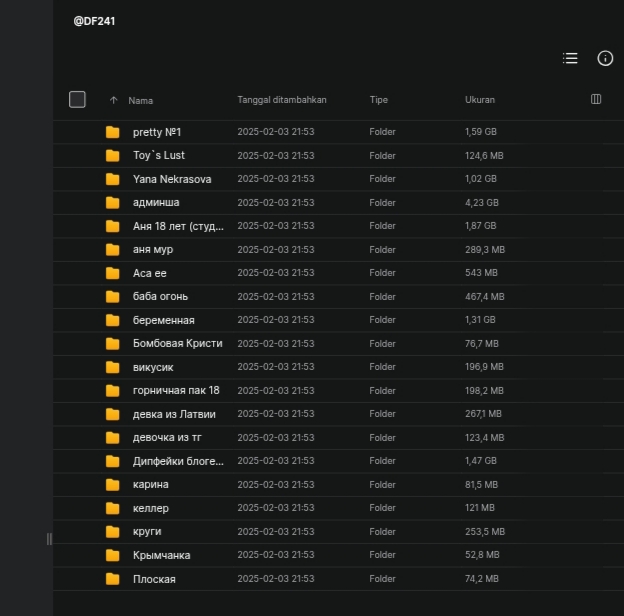Click the 52,8 MB size value
The height and width of the screenshot is (616, 624).
point(482,555)
